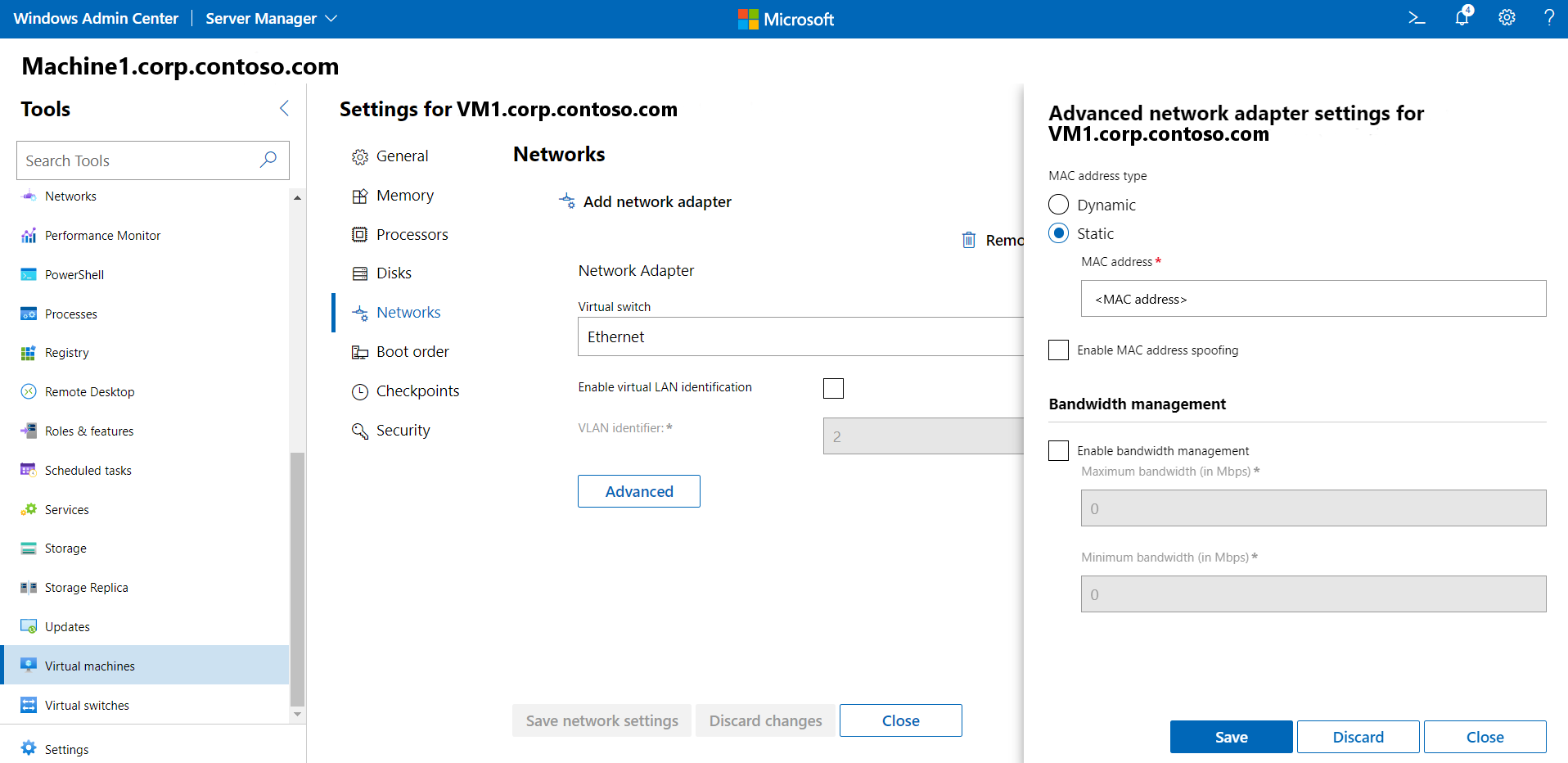Image resolution: width=1568 pixels, height=763 pixels.
Task: Open the Virtual switches tool
Action: 88,705
